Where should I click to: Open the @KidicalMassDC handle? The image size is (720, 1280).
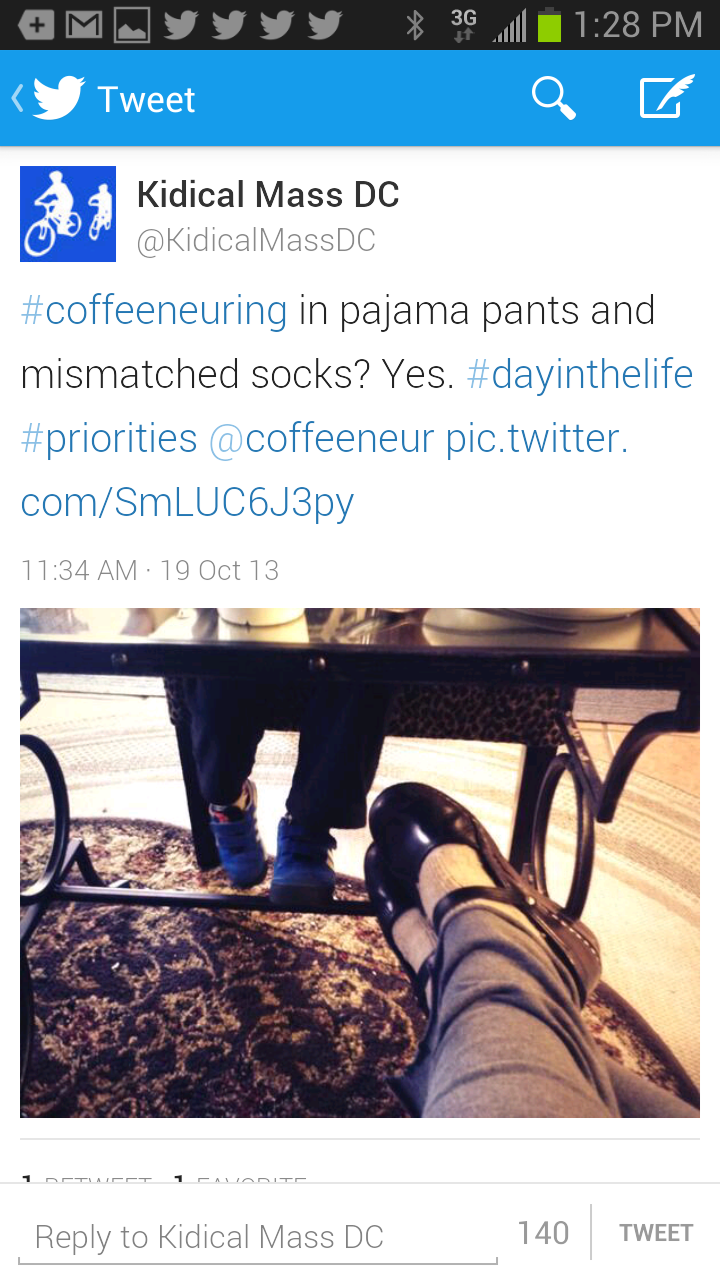pyautogui.click(x=256, y=240)
